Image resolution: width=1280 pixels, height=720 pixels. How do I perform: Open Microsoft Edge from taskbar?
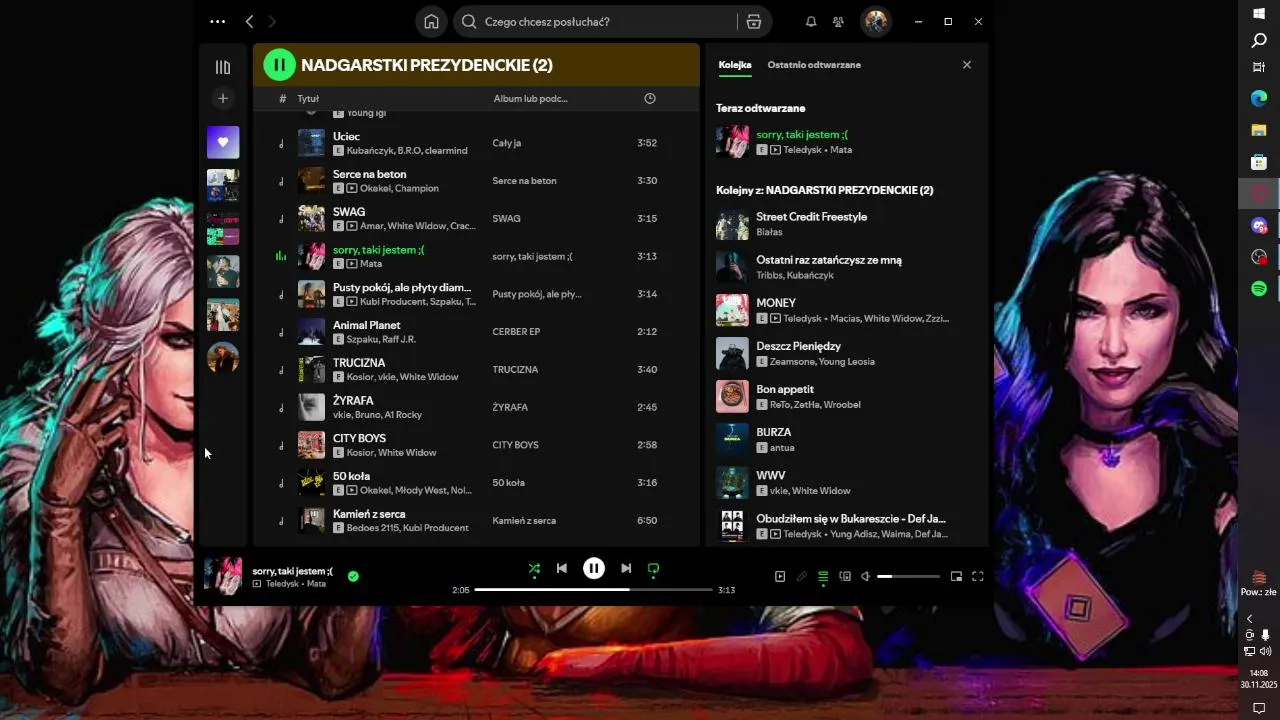[1259, 98]
